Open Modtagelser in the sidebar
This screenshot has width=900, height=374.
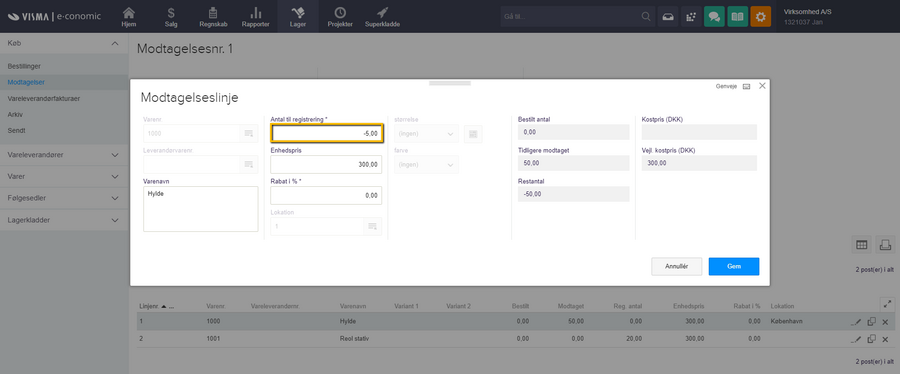[x=26, y=82]
